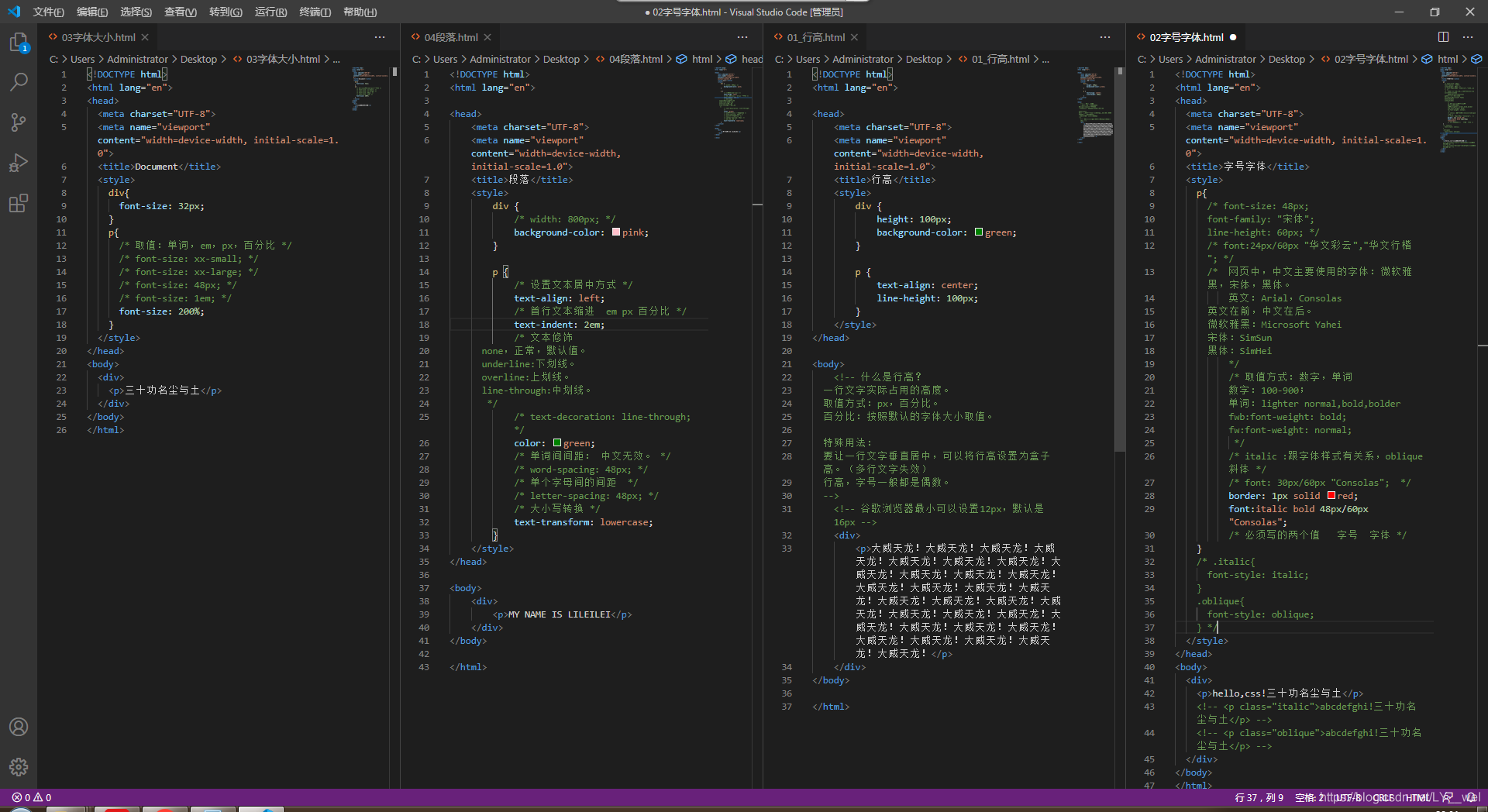Open the Search view in activity bar
The width and height of the screenshot is (1488, 812).
(x=19, y=81)
